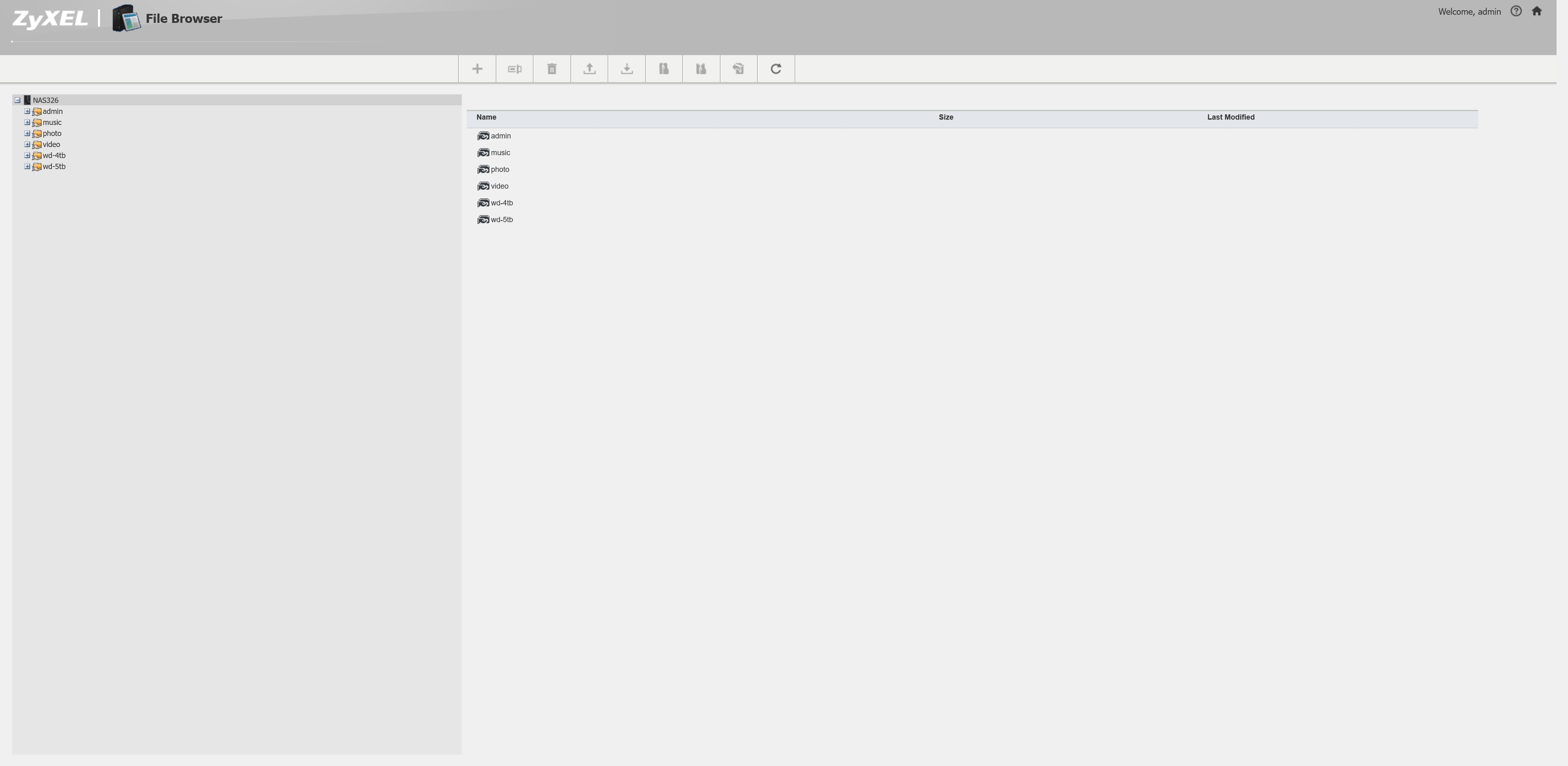Click the Download toolbar icon

[627, 69]
